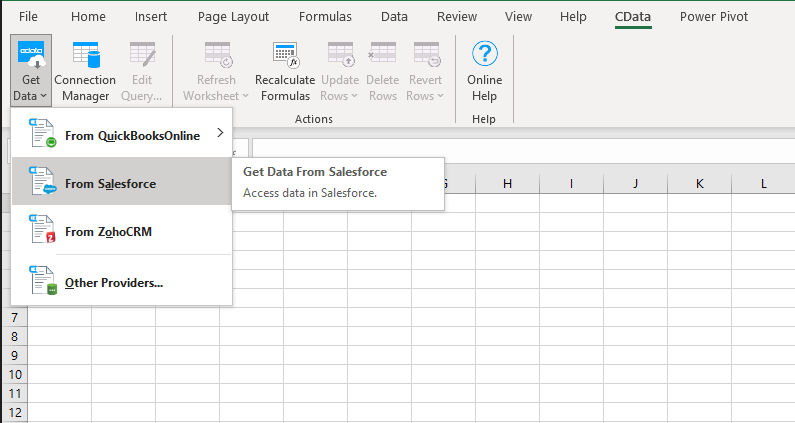Open the Connection Manager
This screenshot has height=423, width=795.
click(x=85, y=71)
